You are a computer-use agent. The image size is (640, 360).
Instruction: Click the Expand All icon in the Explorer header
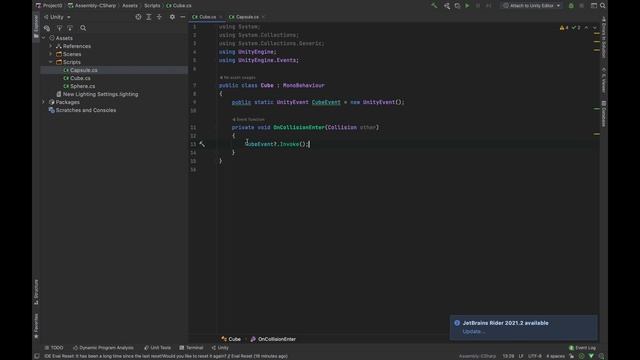point(149,17)
